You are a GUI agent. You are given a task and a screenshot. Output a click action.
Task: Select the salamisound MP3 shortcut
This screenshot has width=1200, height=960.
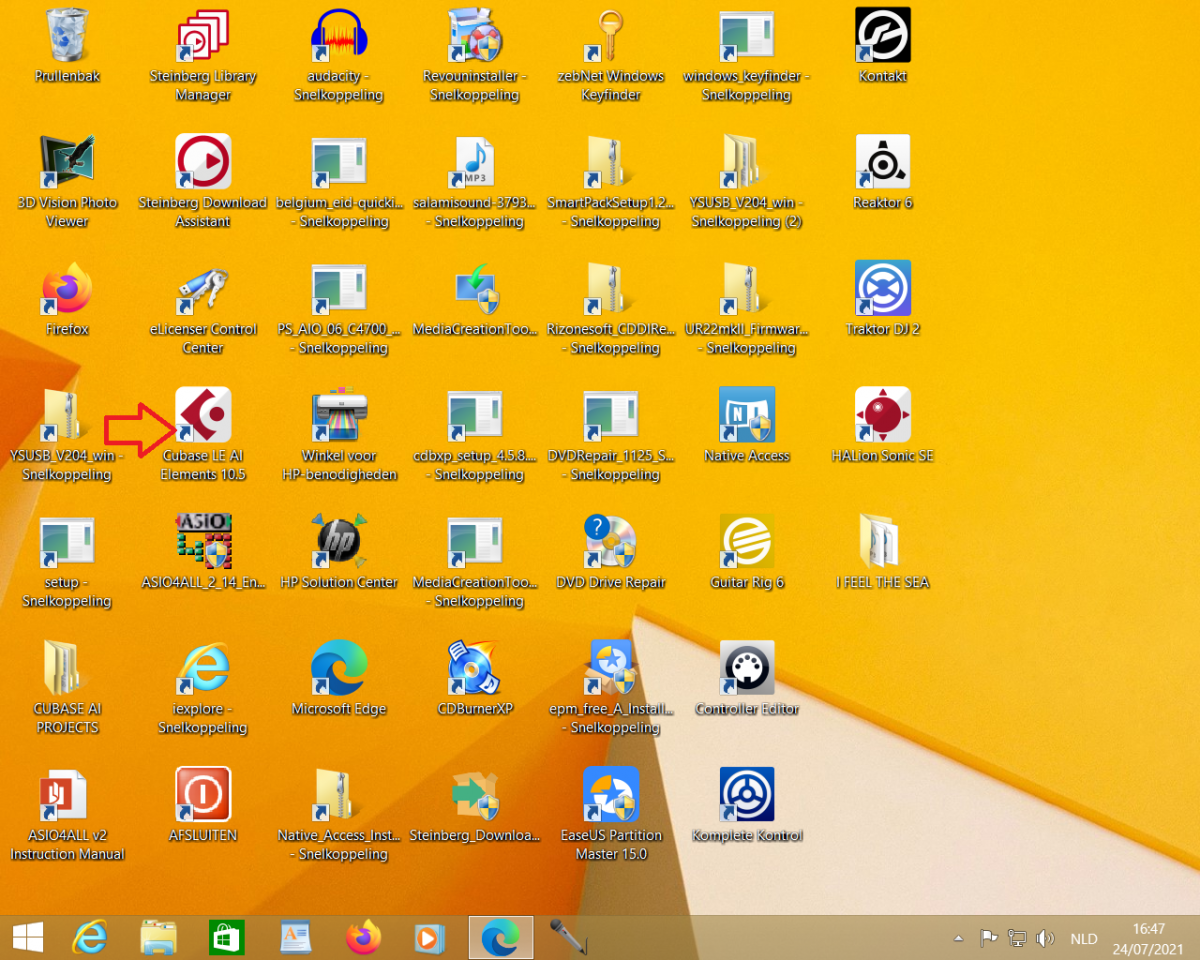(475, 162)
